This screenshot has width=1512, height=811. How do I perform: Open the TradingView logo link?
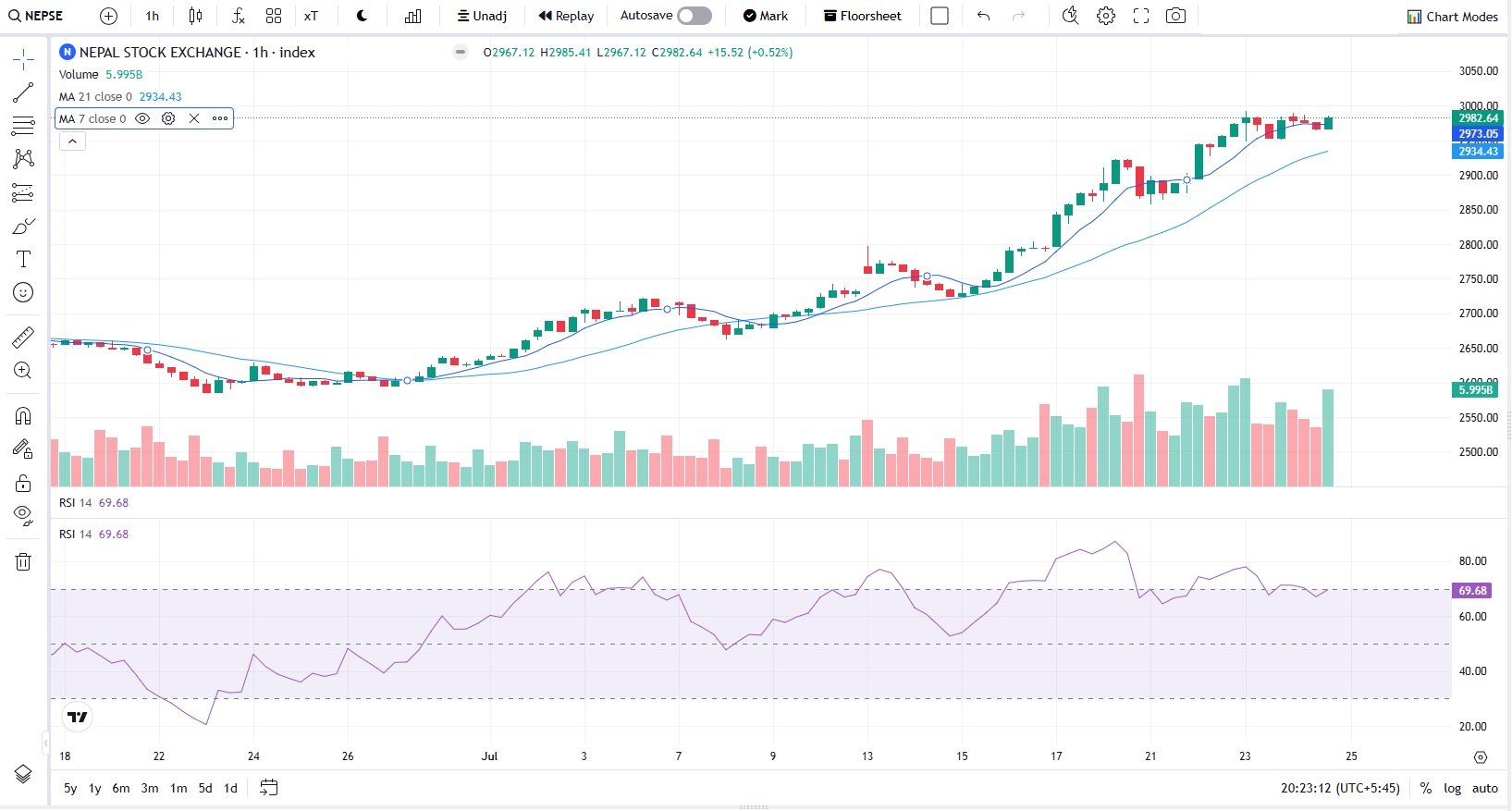pyautogui.click(x=78, y=717)
